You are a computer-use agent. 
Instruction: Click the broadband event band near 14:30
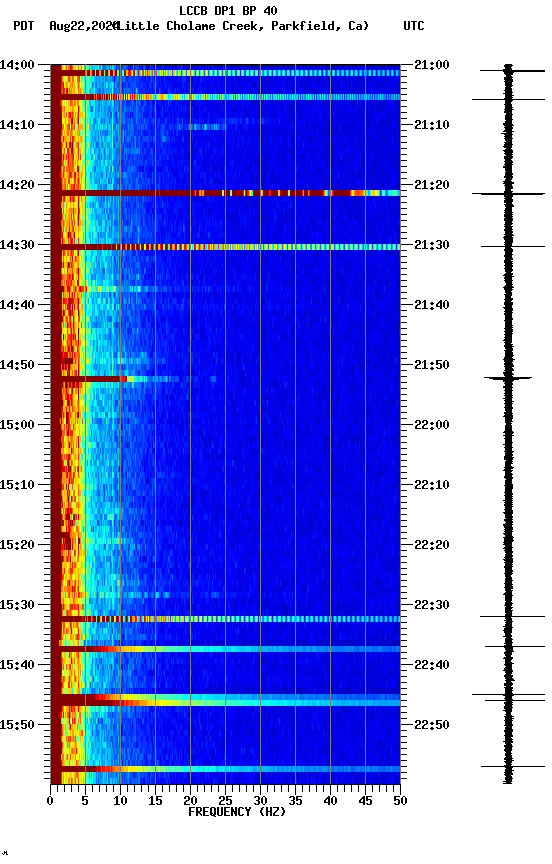pyautogui.click(x=225, y=247)
